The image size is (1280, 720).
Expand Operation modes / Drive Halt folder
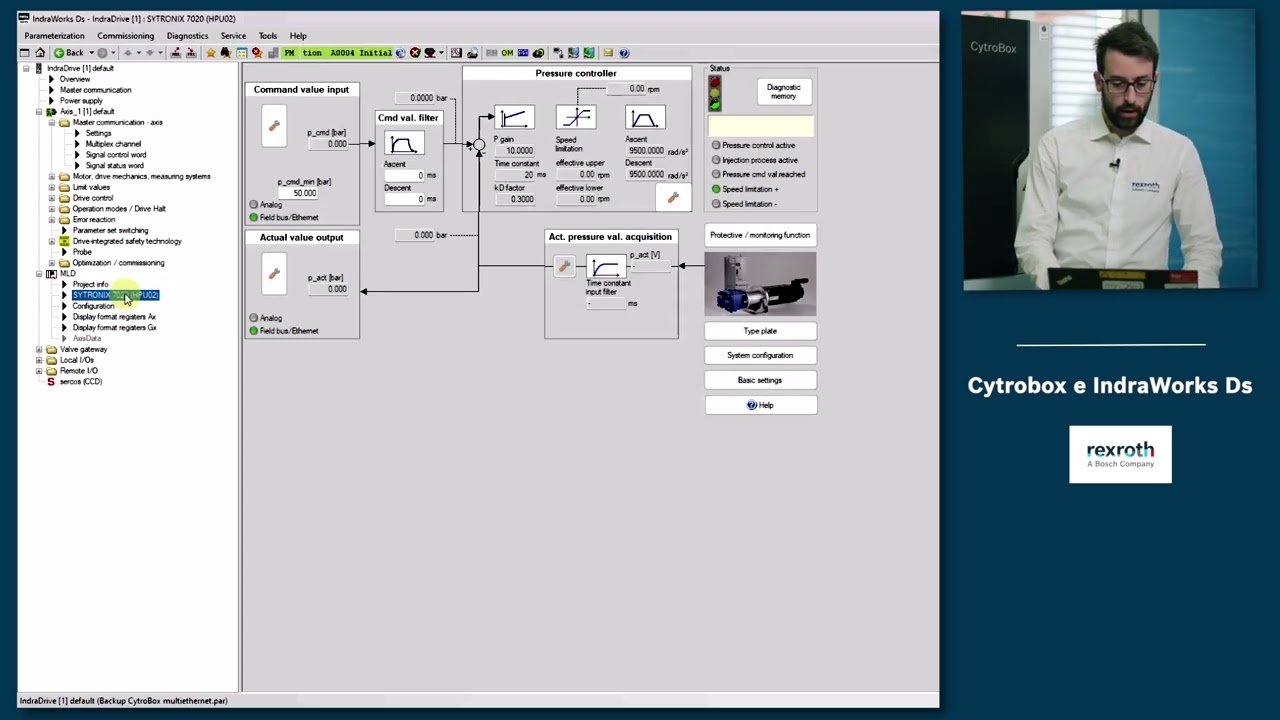pyautogui.click(x=52, y=208)
